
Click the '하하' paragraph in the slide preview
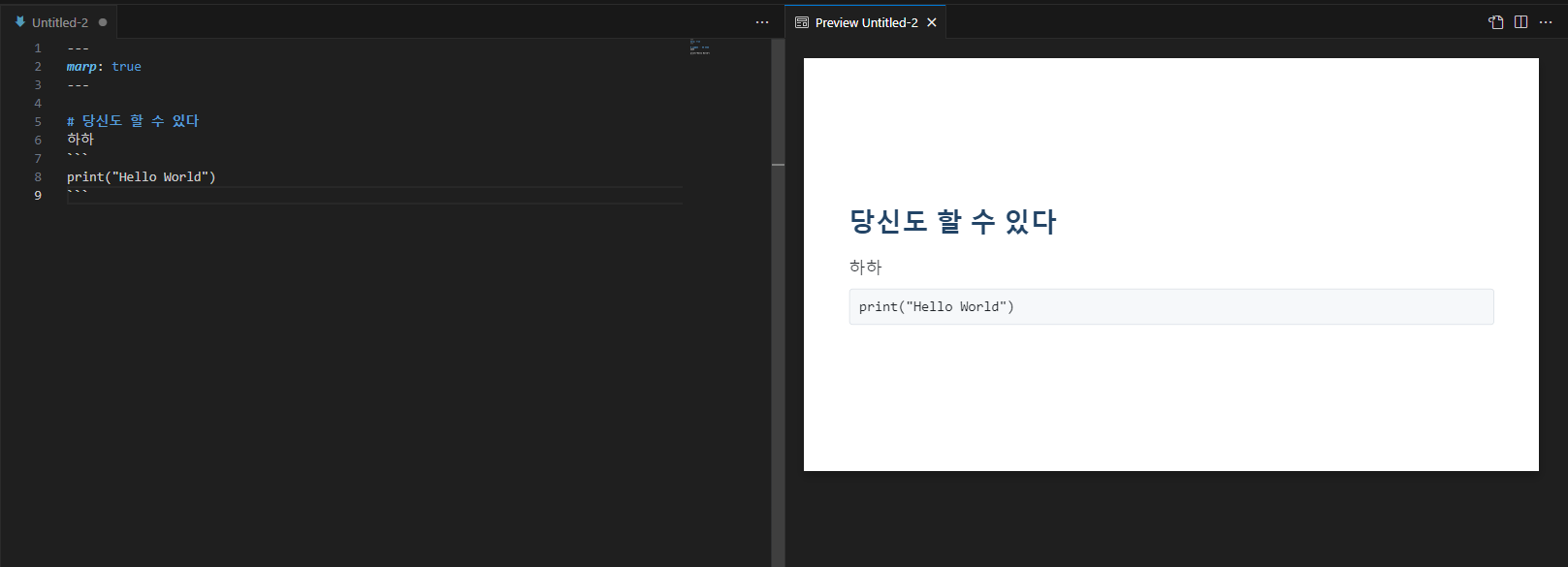coord(866,267)
